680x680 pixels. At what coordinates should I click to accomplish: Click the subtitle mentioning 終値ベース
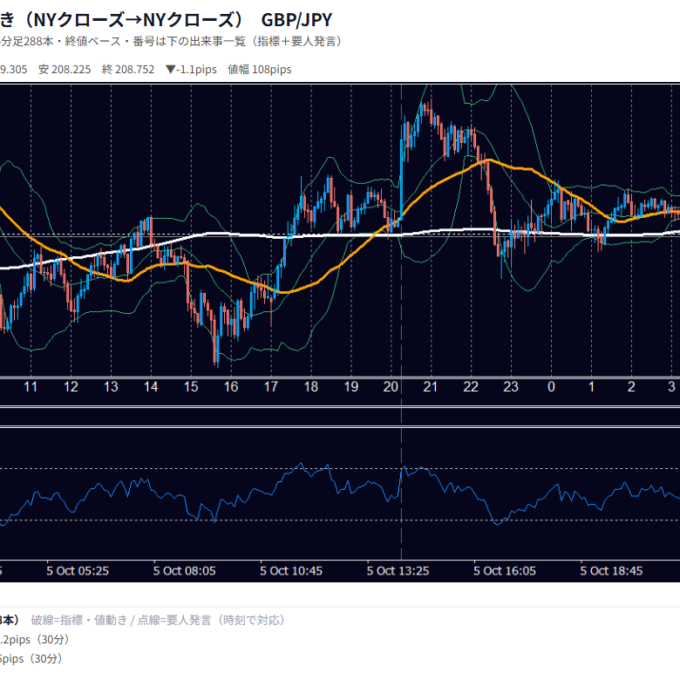pos(170,42)
